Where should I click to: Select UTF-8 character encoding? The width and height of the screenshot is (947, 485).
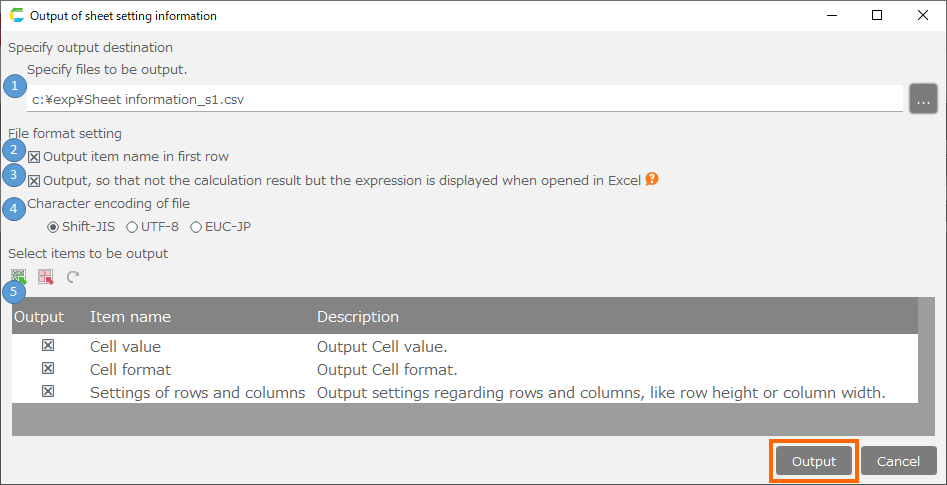[x=132, y=227]
